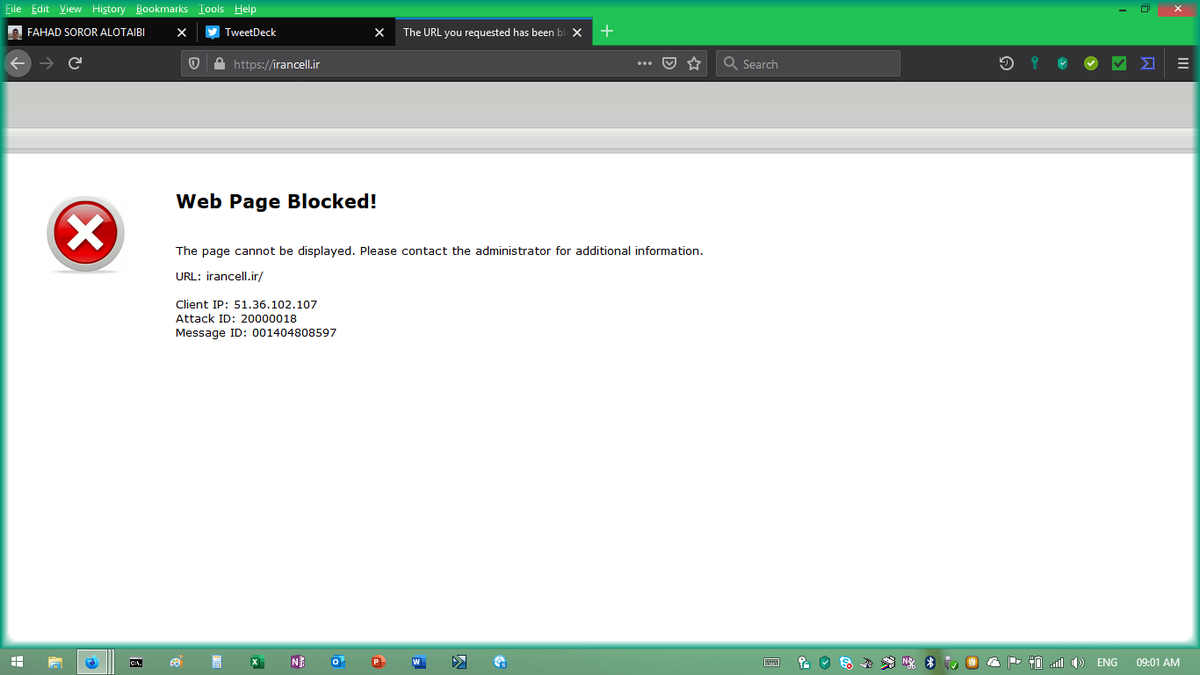Open Command Prompt from the taskbar

coord(136,662)
